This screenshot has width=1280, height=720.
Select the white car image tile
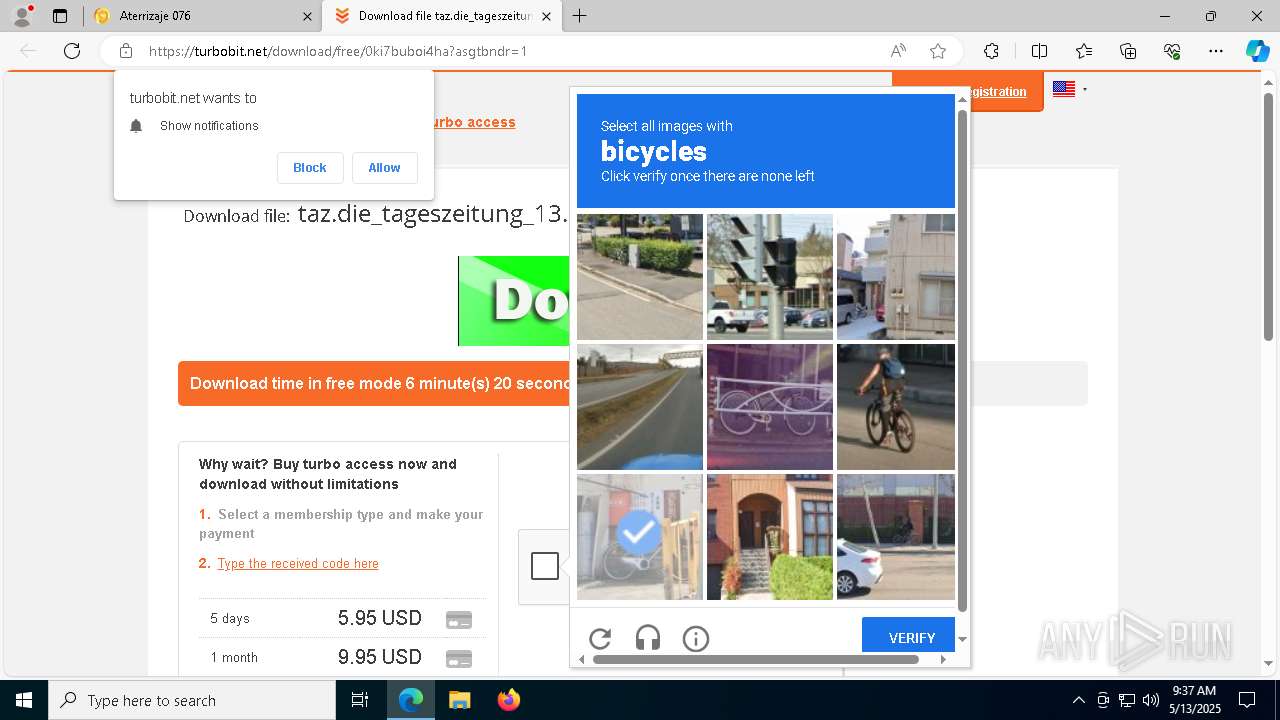coord(896,537)
